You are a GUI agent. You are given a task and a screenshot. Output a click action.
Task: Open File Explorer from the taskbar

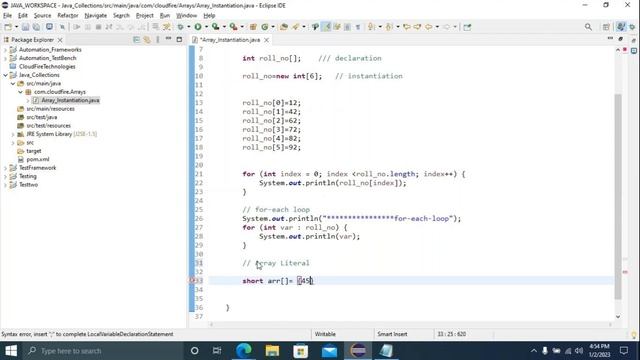click(x=272, y=351)
